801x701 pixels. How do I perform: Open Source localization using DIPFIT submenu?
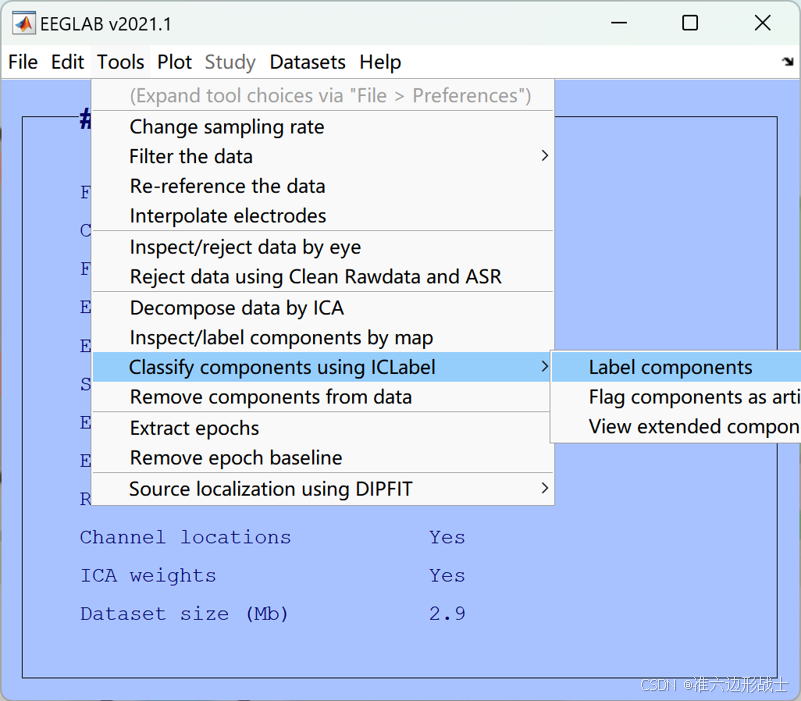pyautogui.click(x=323, y=489)
